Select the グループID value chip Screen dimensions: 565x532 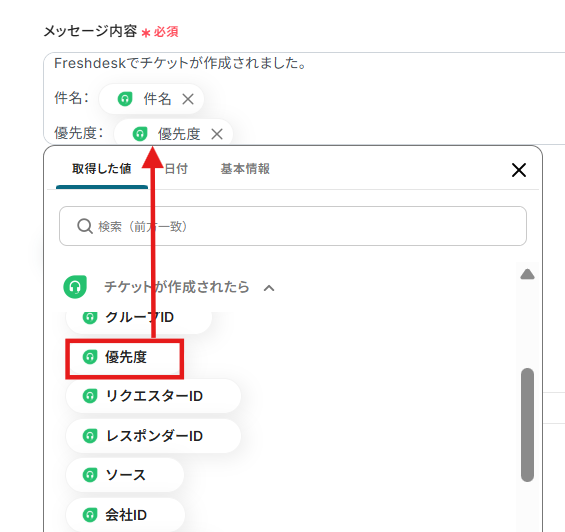(x=139, y=318)
